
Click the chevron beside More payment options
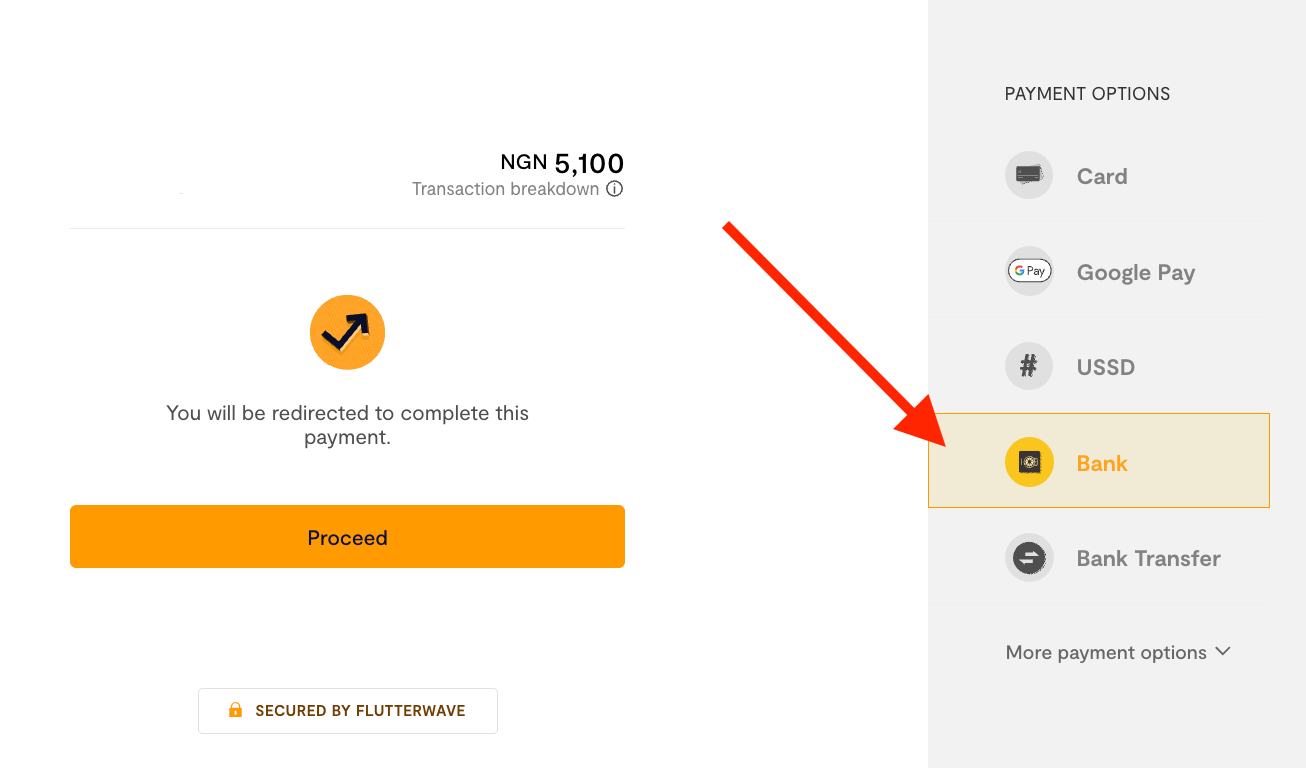pos(1222,652)
